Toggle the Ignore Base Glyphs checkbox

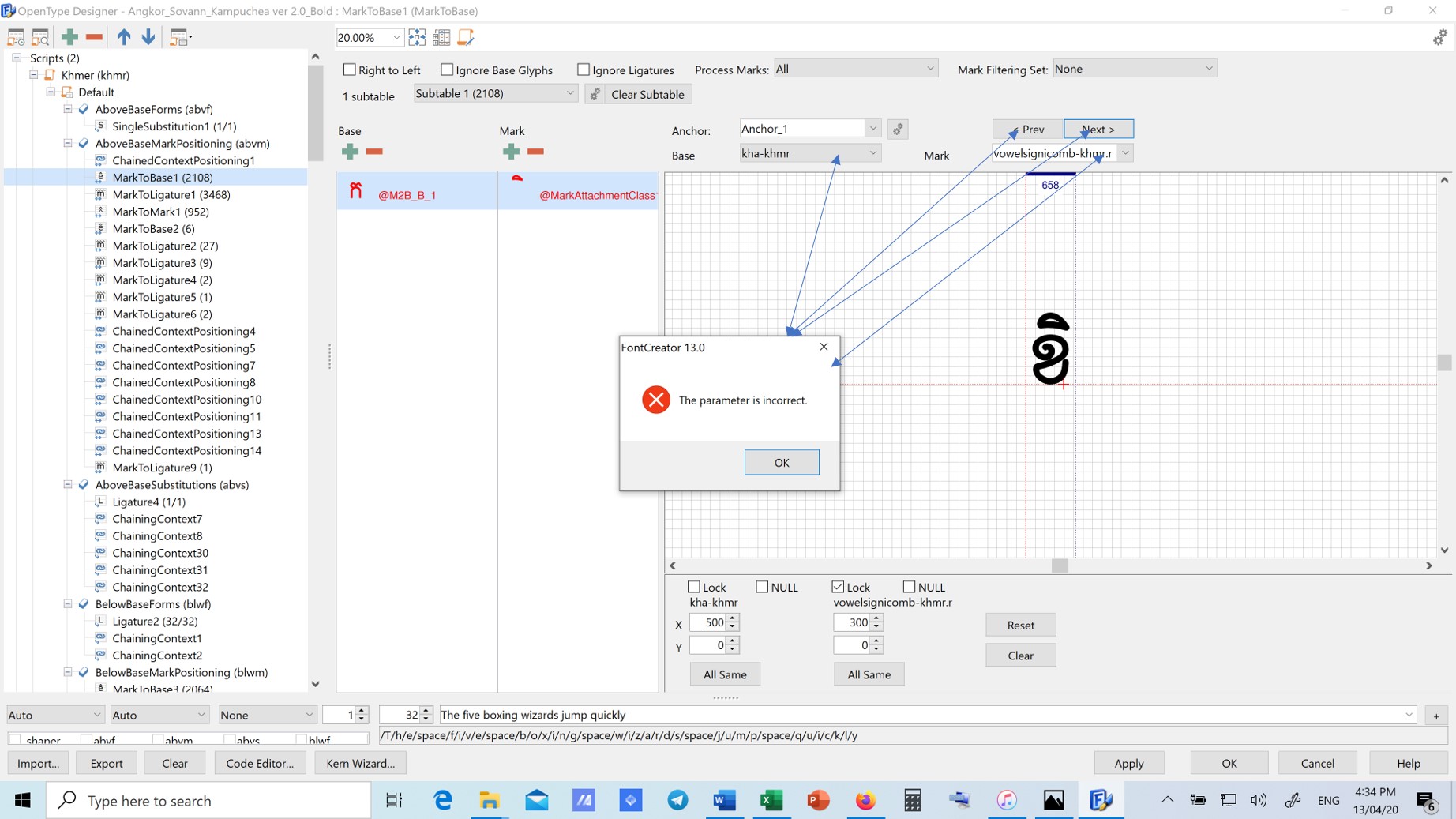tap(447, 70)
